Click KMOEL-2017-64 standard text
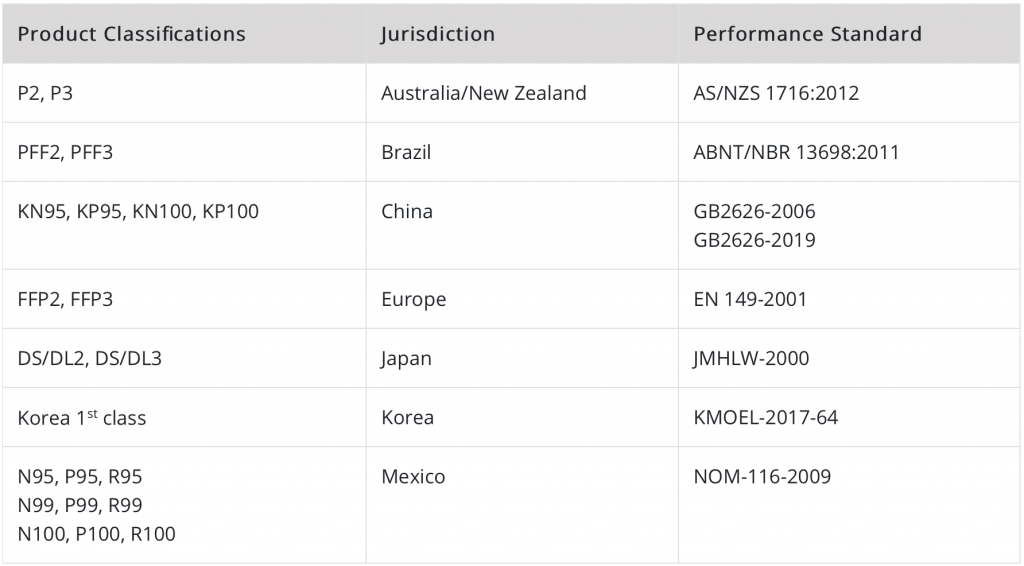Screen dimensions: 1024x566 click(x=765, y=417)
